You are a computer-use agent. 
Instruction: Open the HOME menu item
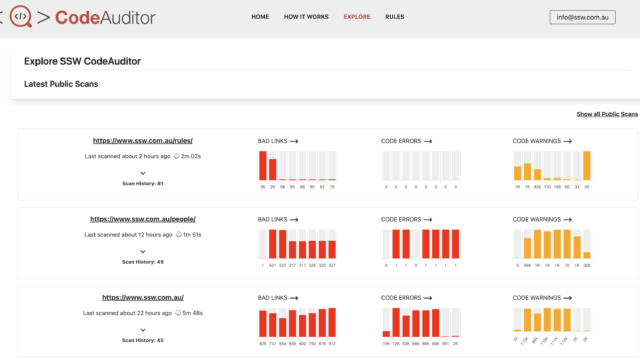(260, 17)
